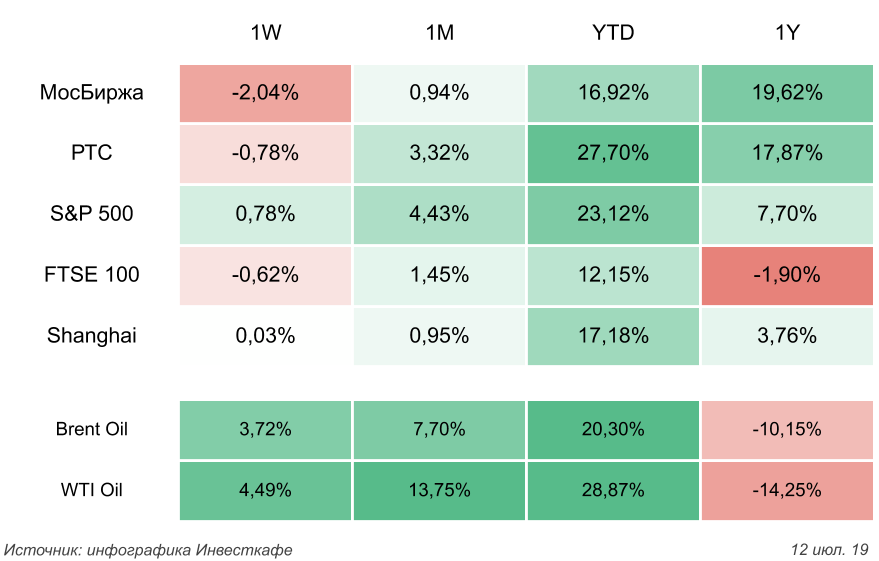The image size is (879, 561).
Task: Click the Shanghai row label
Action: point(92,335)
